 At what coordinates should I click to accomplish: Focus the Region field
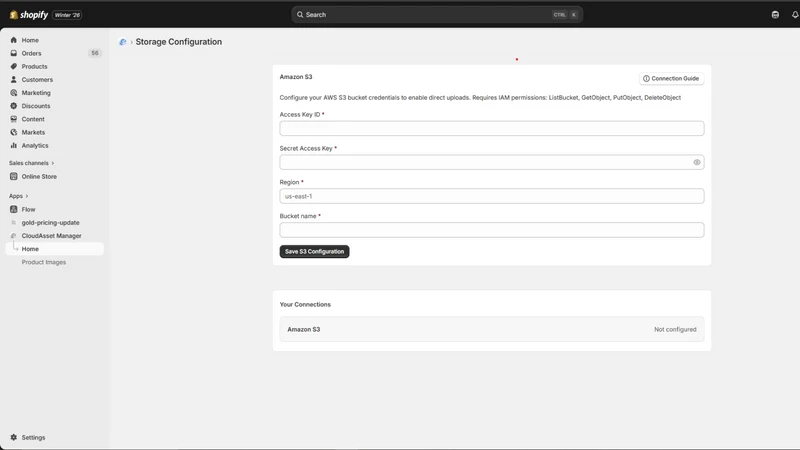(x=492, y=196)
